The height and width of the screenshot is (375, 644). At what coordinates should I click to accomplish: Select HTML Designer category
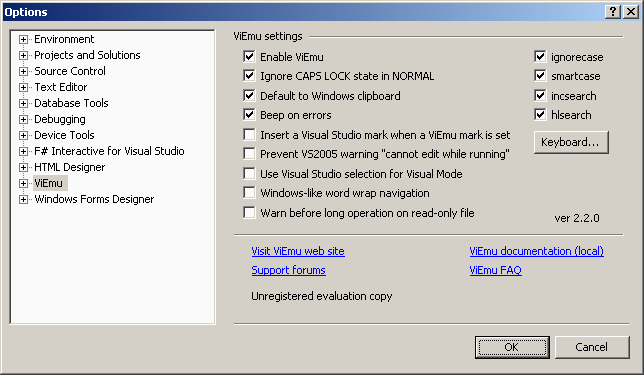click(x=69, y=167)
